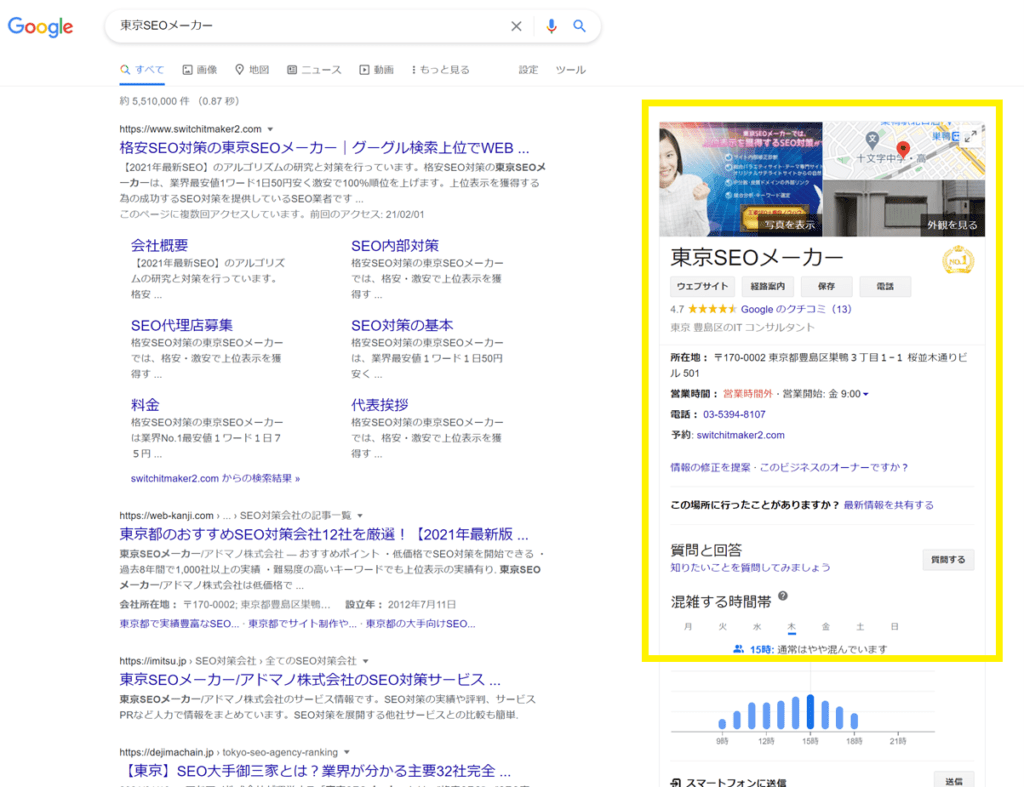Open 設定 search settings
The width and height of the screenshot is (1024, 787).
tap(528, 70)
